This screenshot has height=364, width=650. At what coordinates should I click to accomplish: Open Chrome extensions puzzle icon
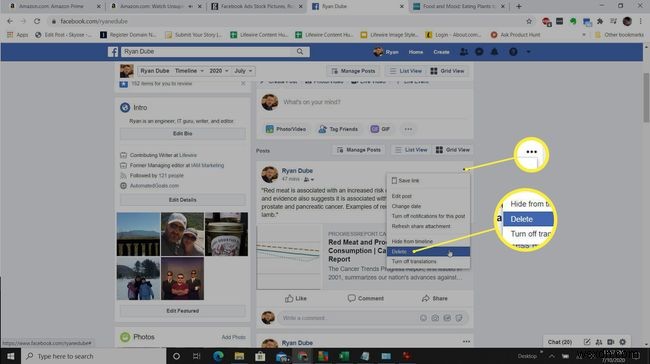pyautogui.click(x=600, y=21)
